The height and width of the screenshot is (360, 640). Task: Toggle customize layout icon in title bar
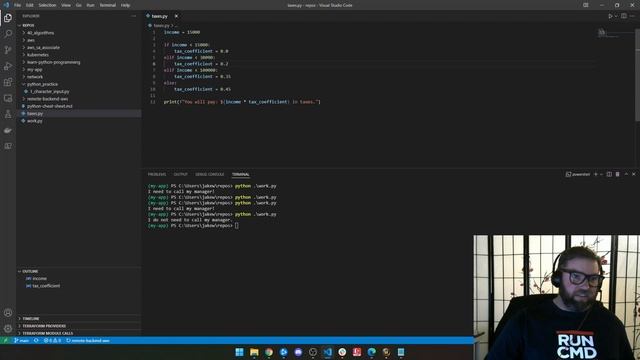(x=586, y=5)
